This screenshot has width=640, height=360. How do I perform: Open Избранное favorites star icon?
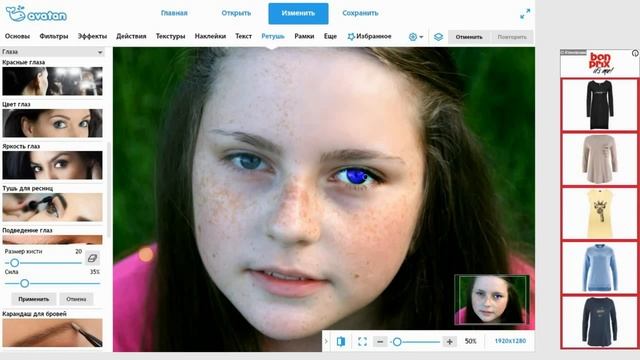[351, 36]
